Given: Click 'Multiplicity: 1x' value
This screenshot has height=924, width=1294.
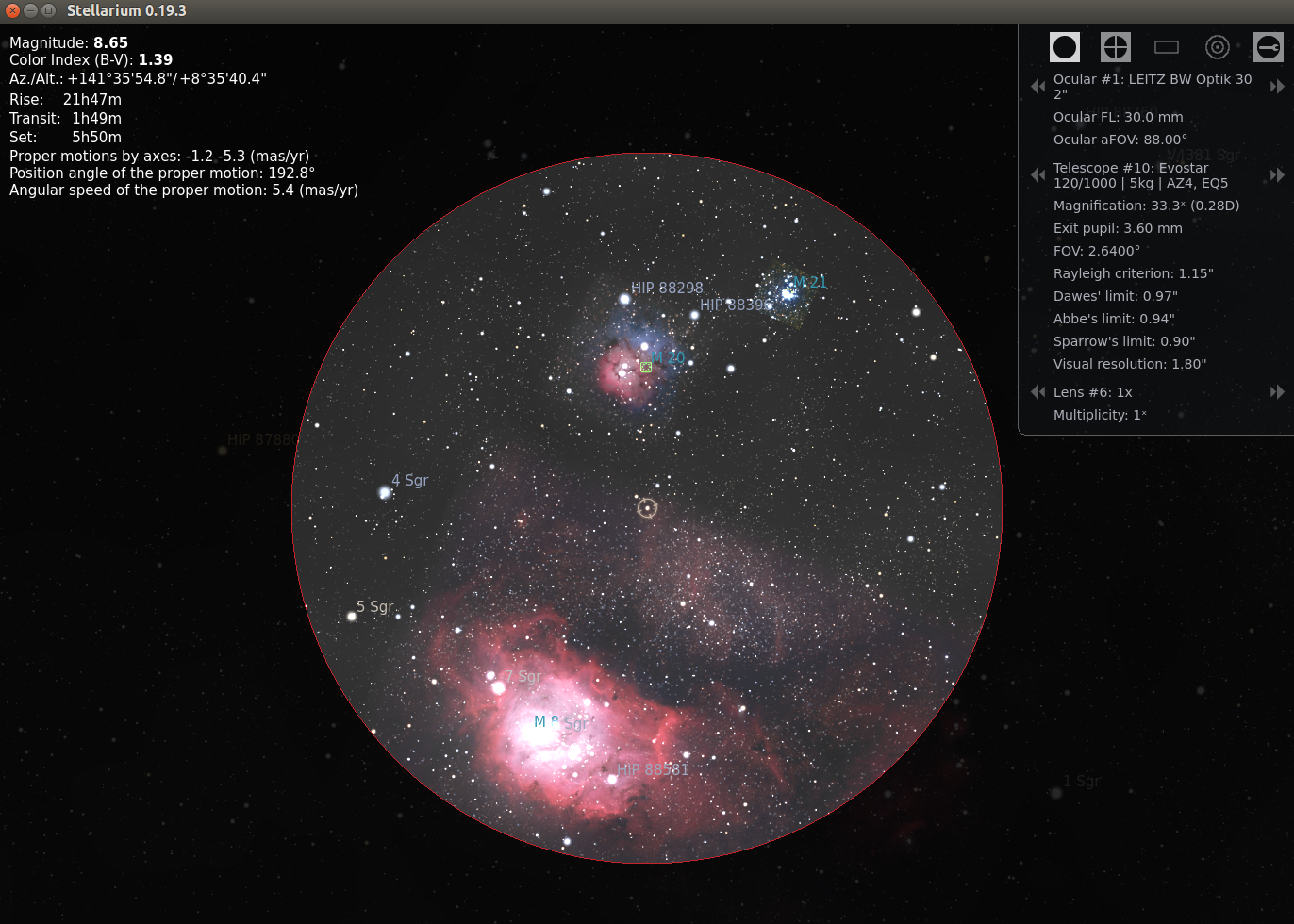Looking at the screenshot, I should tap(1101, 415).
